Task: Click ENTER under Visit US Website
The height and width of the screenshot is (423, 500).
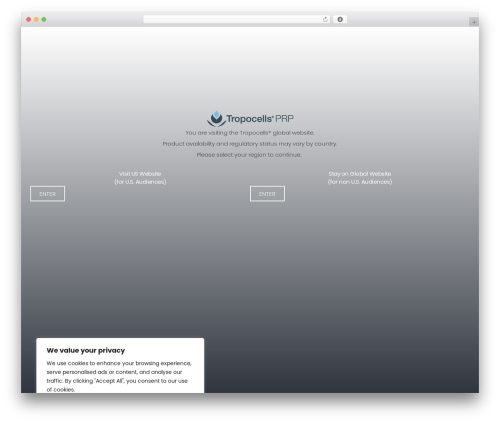Action: click(x=47, y=194)
